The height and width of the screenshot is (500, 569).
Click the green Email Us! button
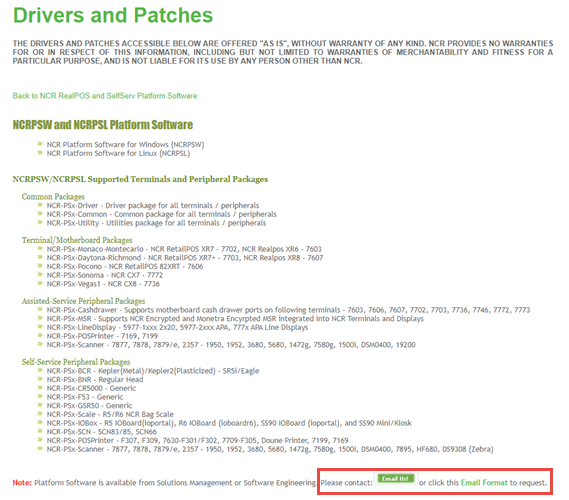395,479
